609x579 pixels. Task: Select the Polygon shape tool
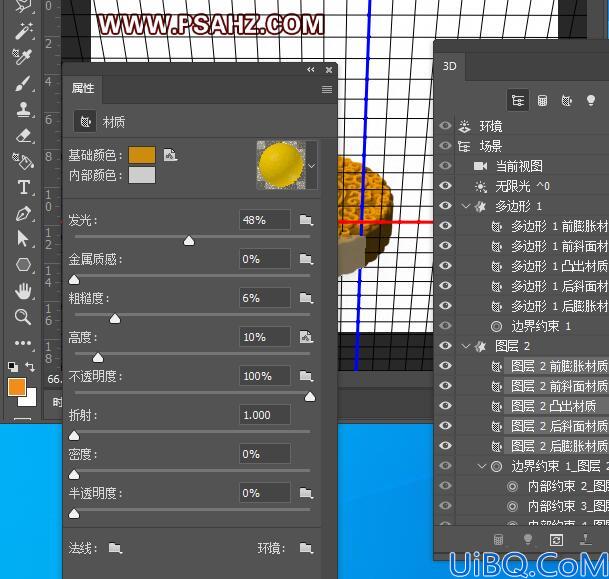click(23, 265)
